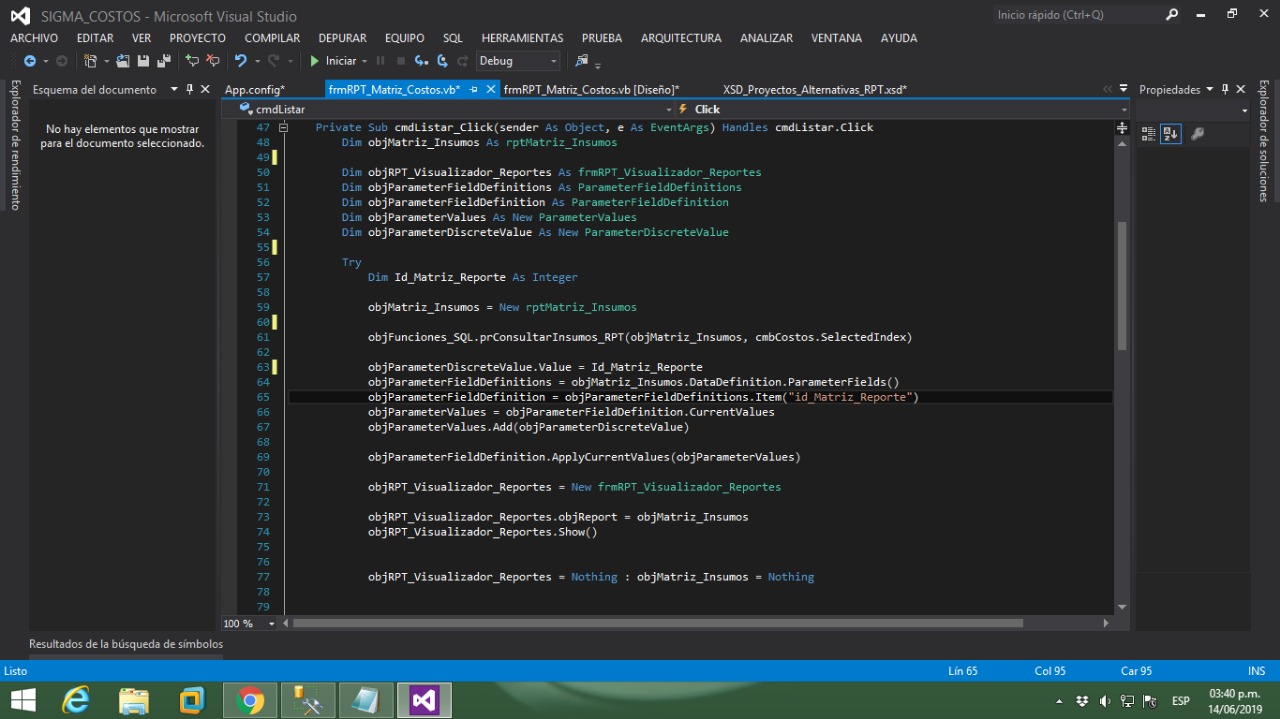Click the Navigate Backward arrow icon
Image resolution: width=1280 pixels, height=719 pixels.
(29, 61)
